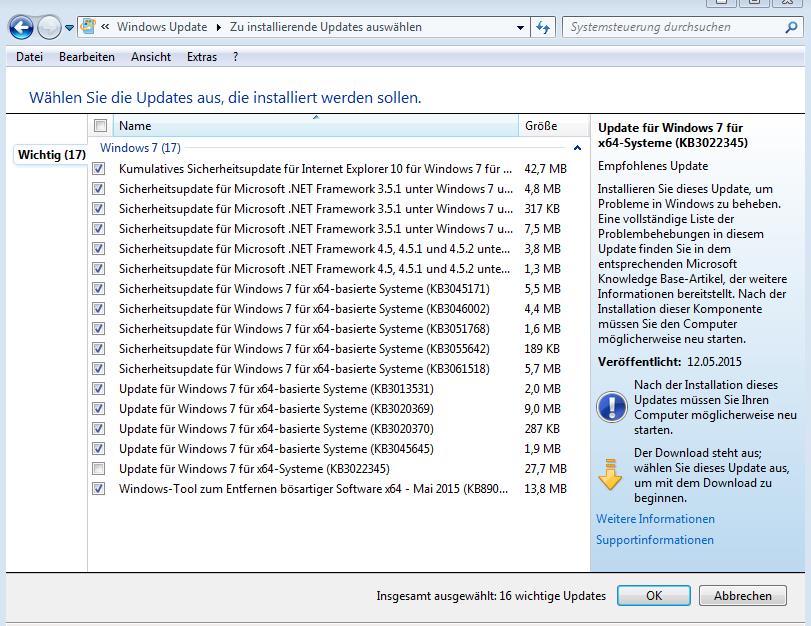Uncheck Internet Explorer 10 cumulative update
Viewport: 811px width, 626px height.
click(98, 169)
